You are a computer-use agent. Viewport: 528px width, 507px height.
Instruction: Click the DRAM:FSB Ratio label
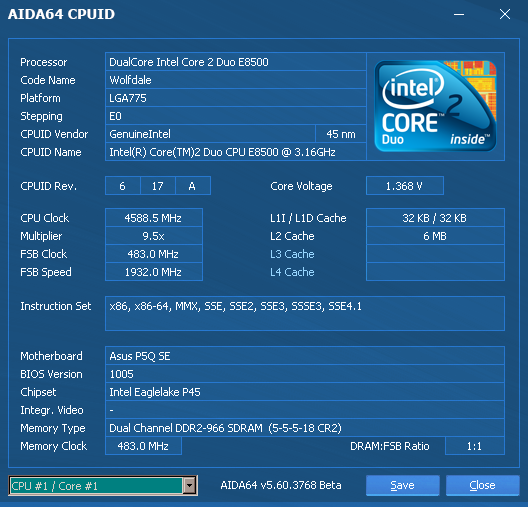[390, 446]
